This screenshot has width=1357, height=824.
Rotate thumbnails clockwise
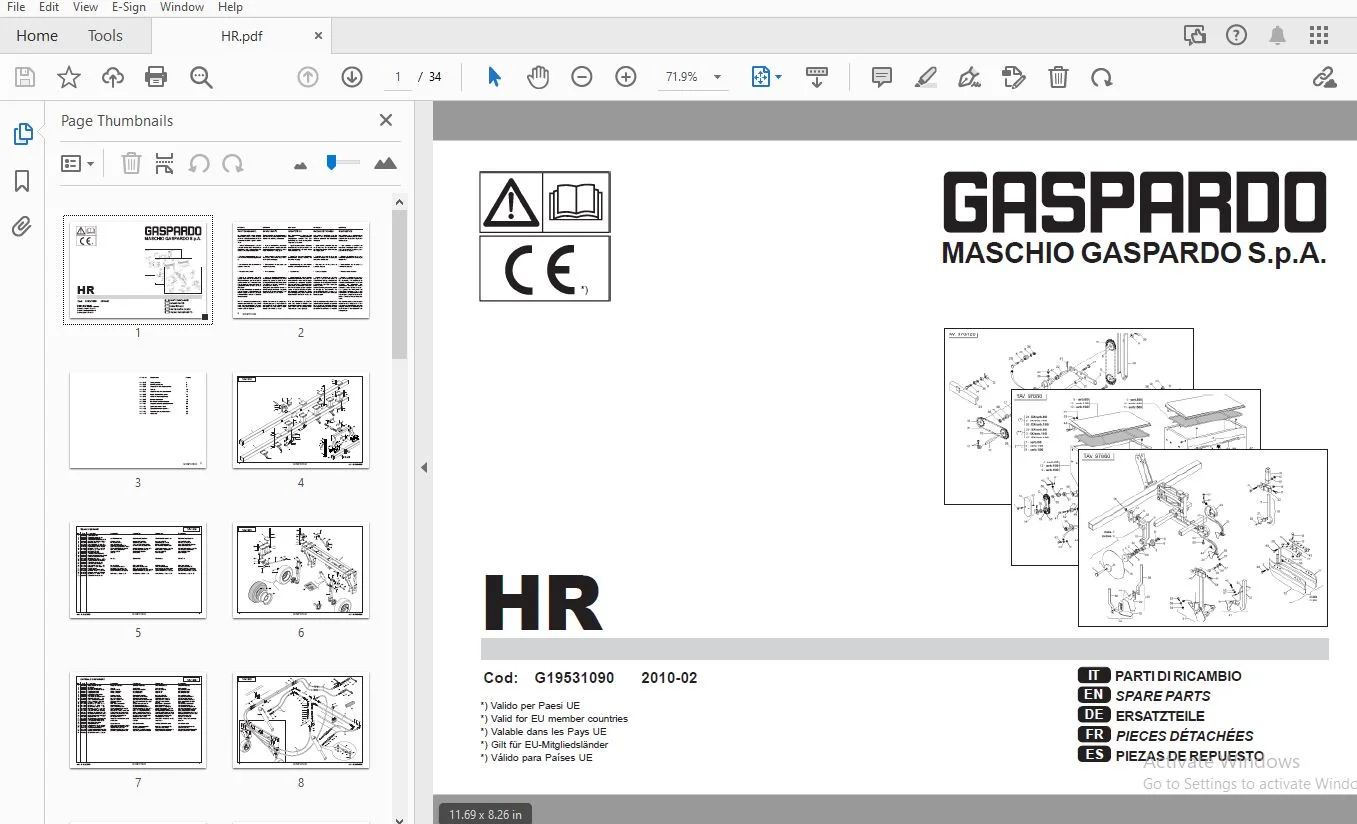pyautogui.click(x=233, y=163)
